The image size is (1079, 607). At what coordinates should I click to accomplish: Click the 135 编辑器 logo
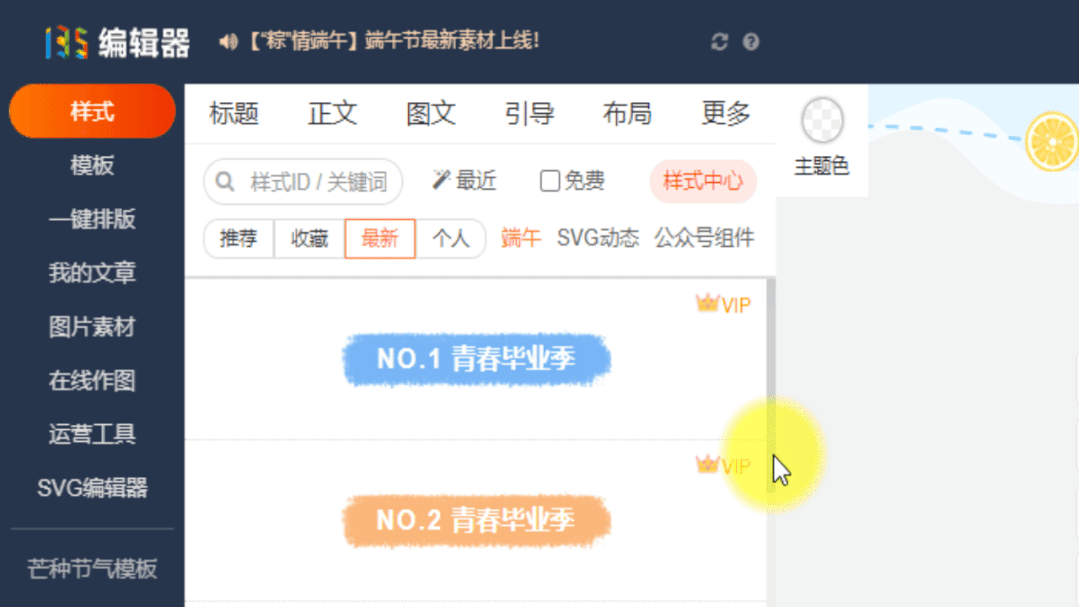coord(118,43)
